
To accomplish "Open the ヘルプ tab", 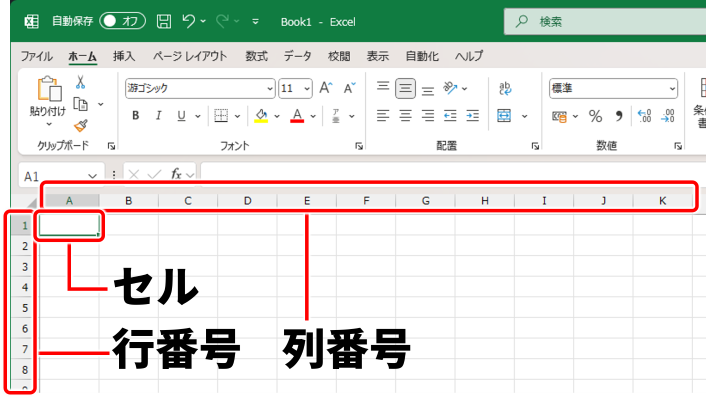I will point(469,56).
